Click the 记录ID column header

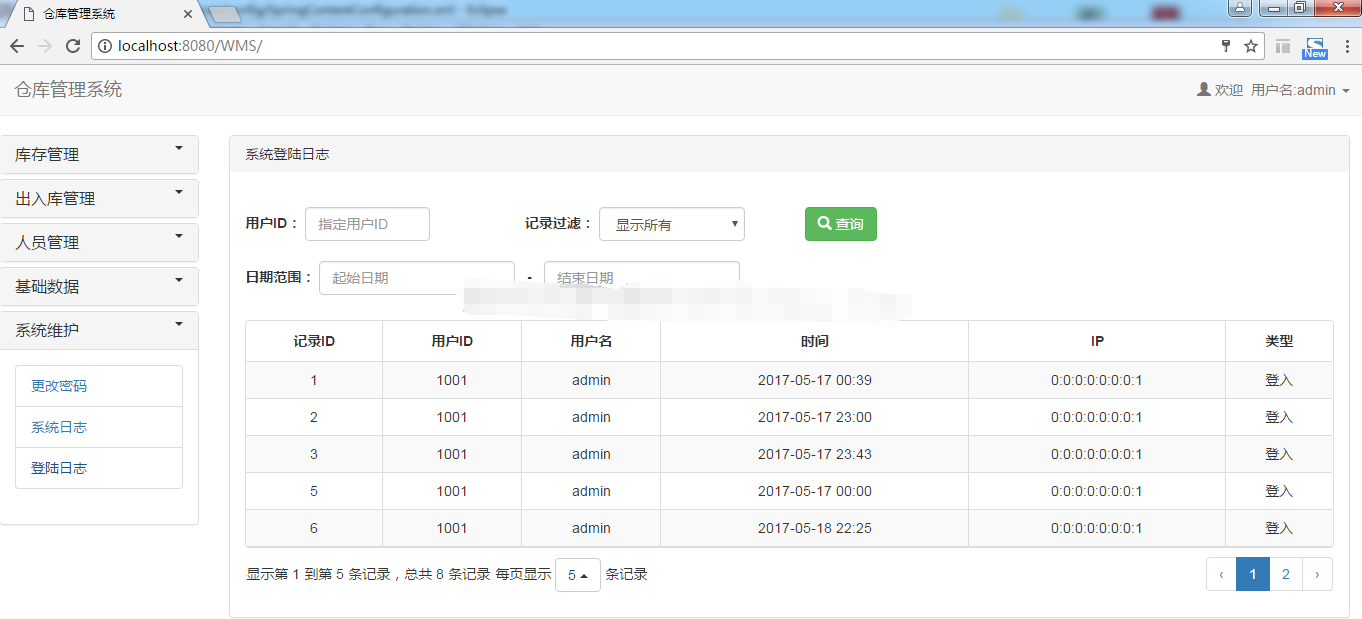[314, 341]
